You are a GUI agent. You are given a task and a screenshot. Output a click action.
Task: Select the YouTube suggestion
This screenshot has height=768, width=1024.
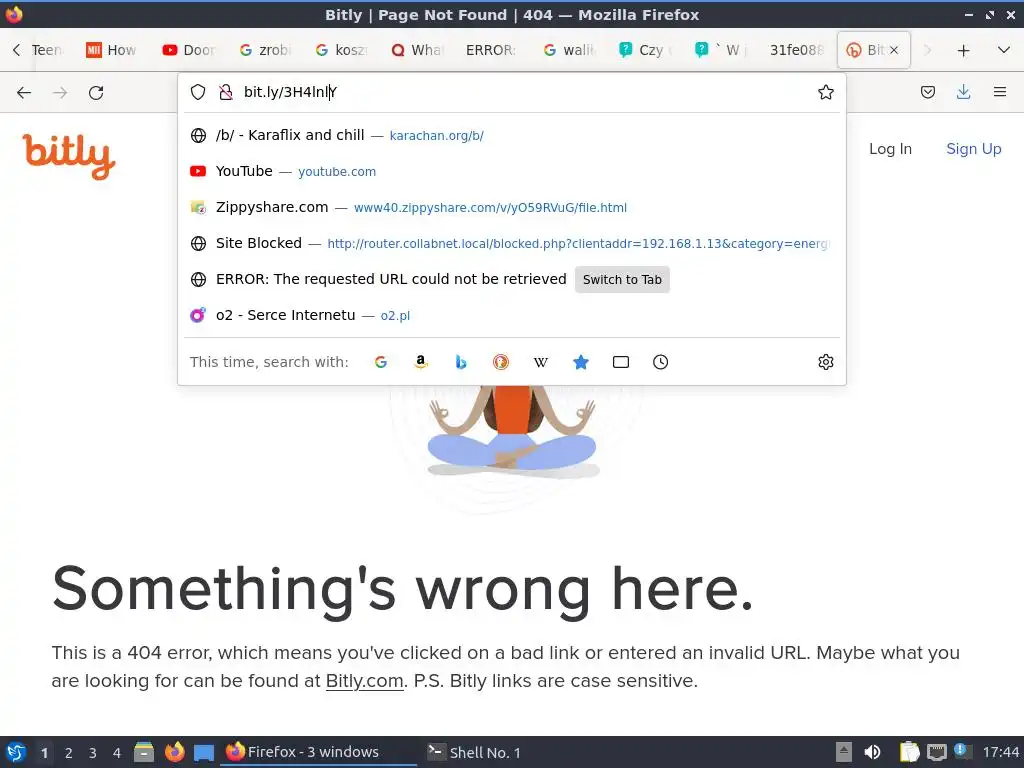[512, 171]
